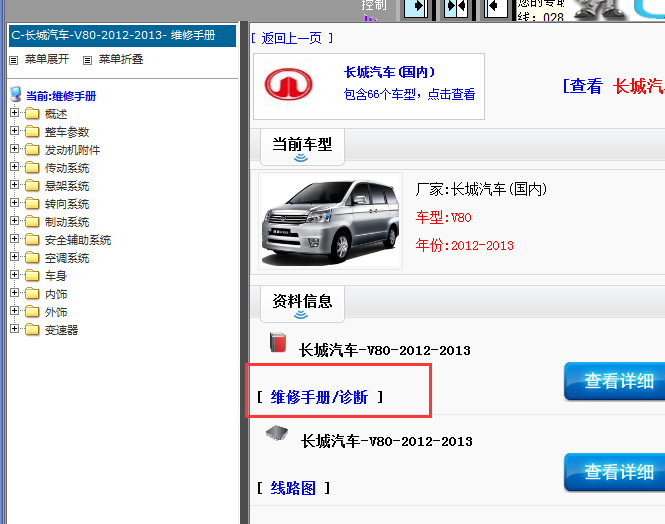Click the 安全辅助系统 folder icon

[x=32, y=240]
